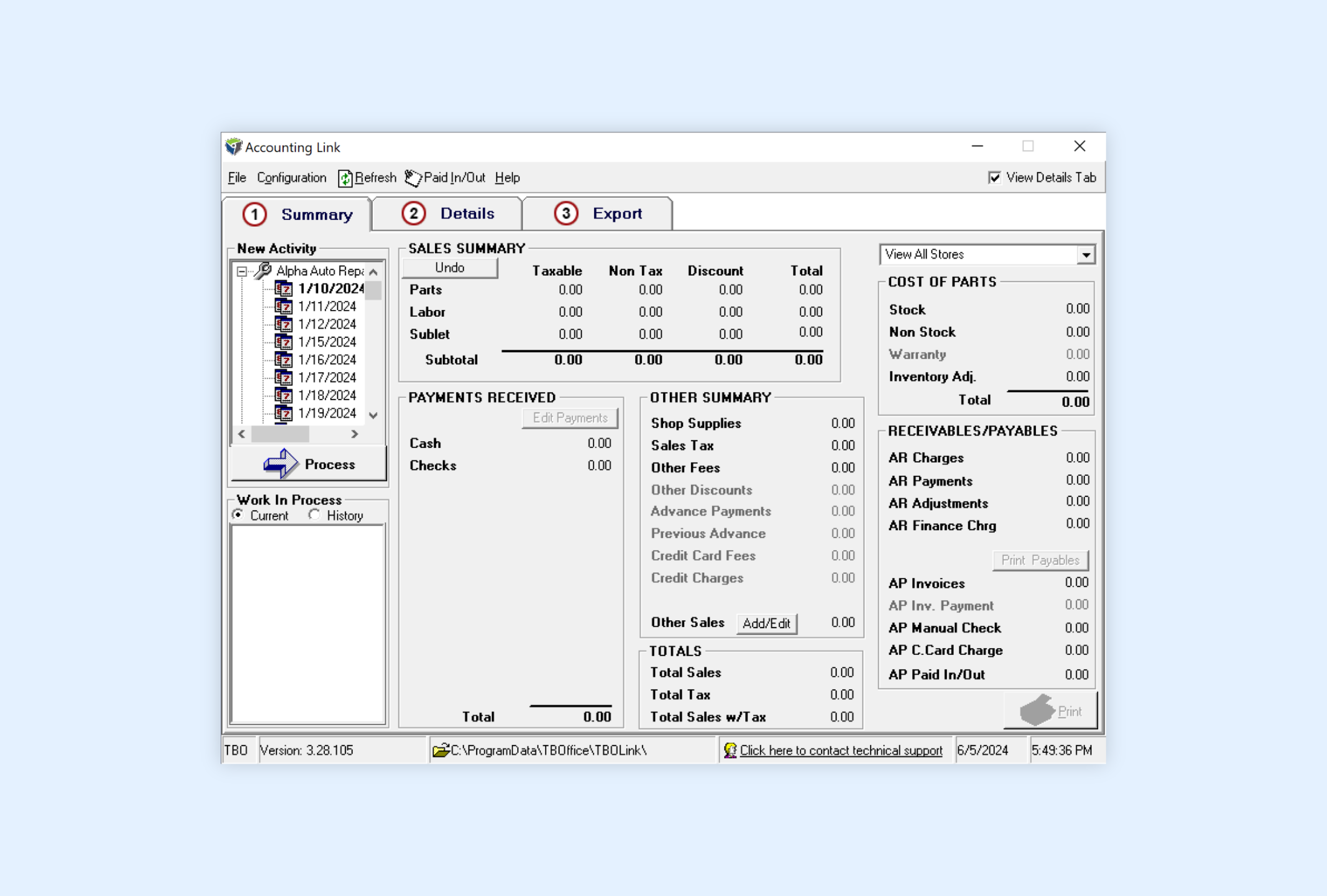The height and width of the screenshot is (896, 1327).
Task: Click the calendar icon beside 1/17/2024
Action: (x=283, y=377)
